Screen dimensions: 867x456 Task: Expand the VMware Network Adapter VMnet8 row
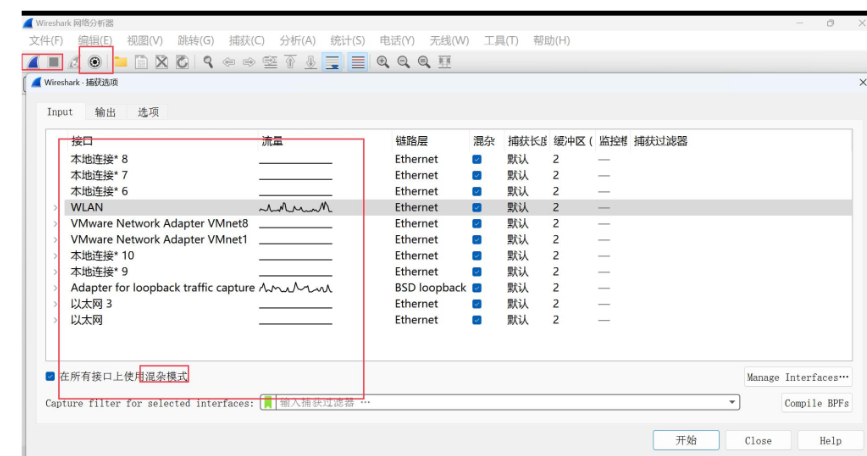point(55,224)
